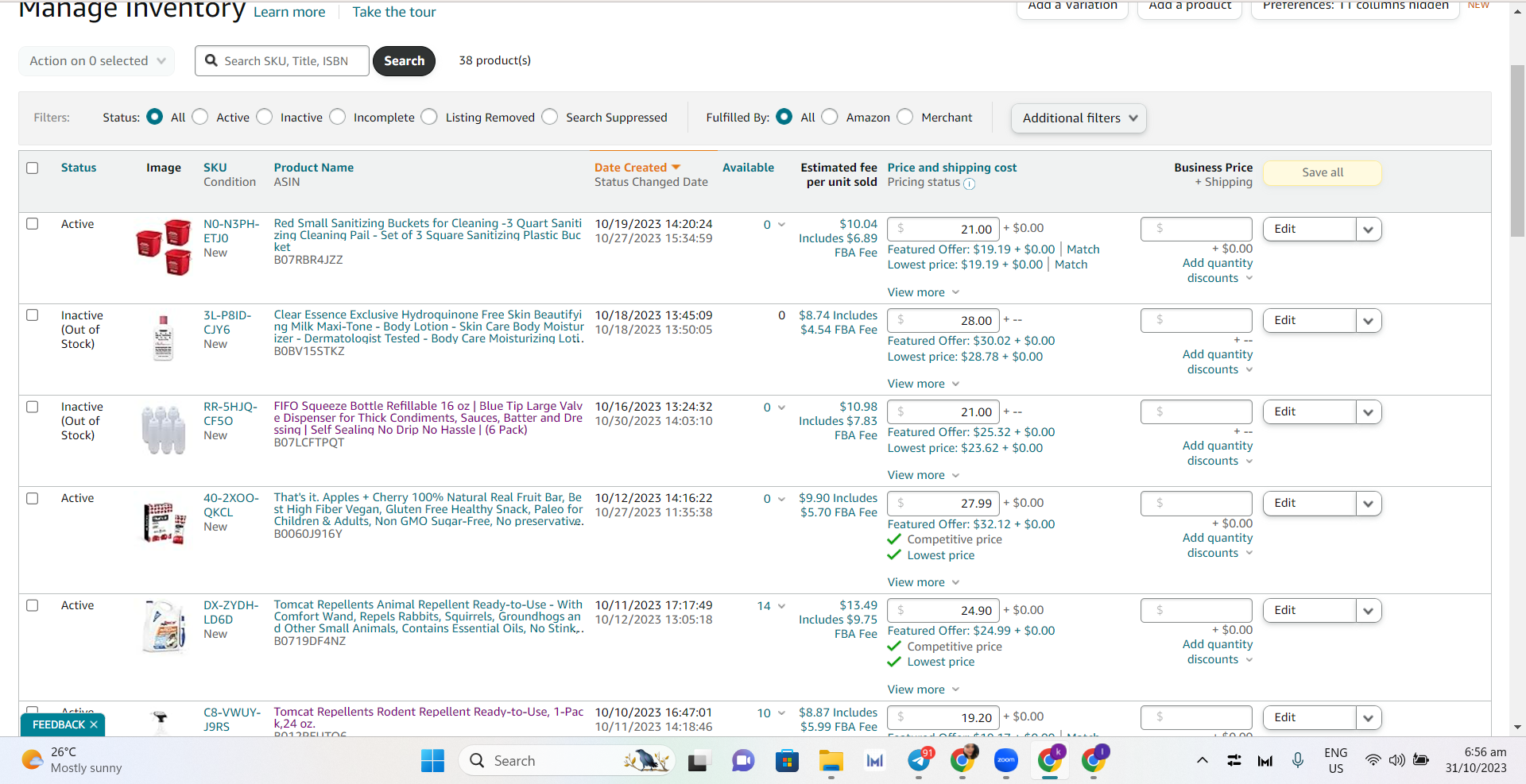Select checkbox for SKU NO-N3PH-ETJO row
Viewport: 1526px width, 784px height.
(33, 224)
